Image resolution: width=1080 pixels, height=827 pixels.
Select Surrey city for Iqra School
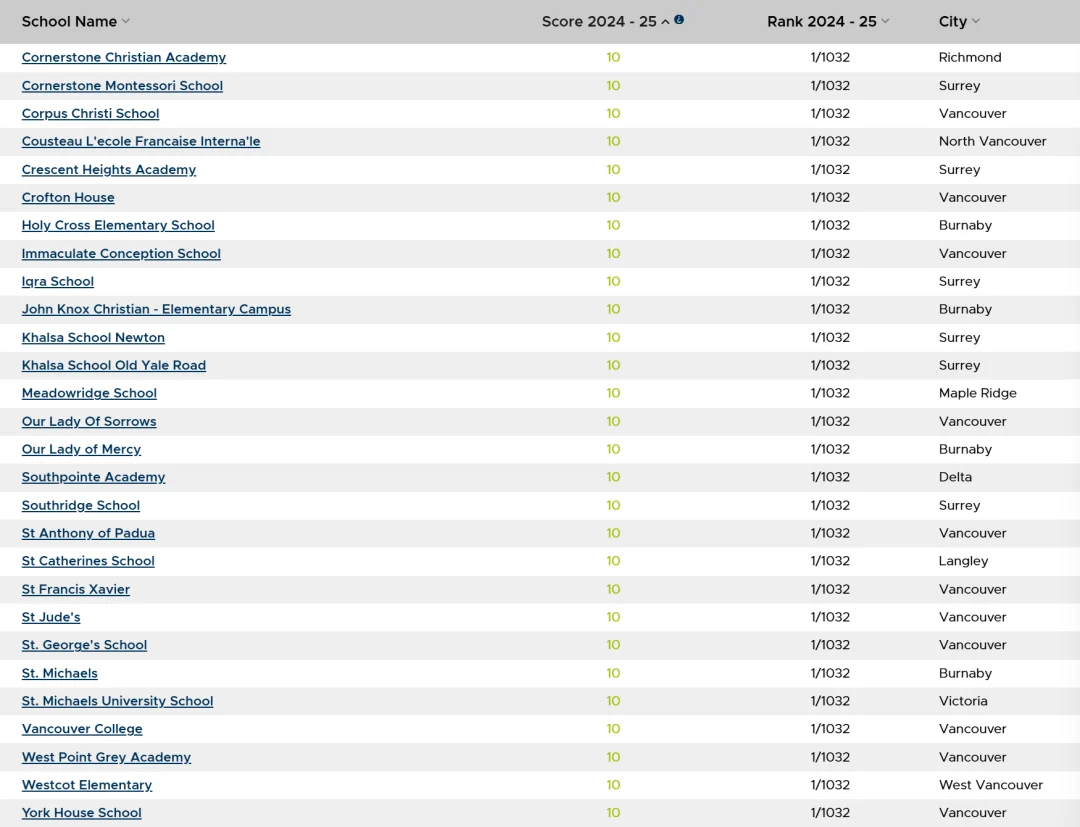point(959,281)
